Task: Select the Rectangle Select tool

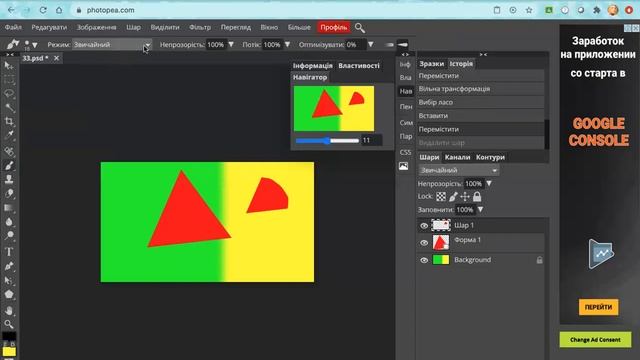Action: (9, 79)
